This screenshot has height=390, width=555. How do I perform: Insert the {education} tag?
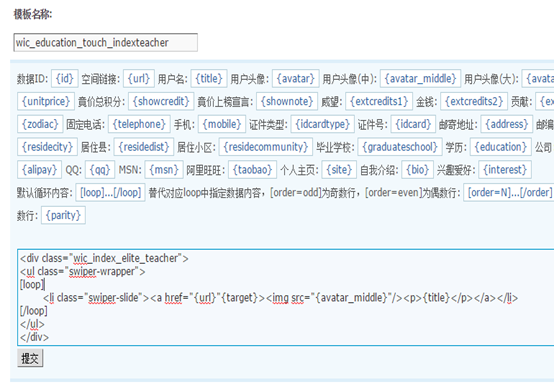[x=501, y=147]
